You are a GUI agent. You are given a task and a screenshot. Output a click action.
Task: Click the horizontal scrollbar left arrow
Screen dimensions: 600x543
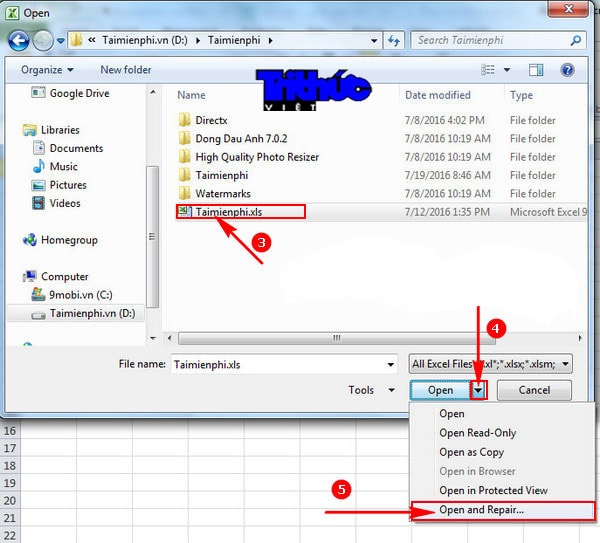170,338
